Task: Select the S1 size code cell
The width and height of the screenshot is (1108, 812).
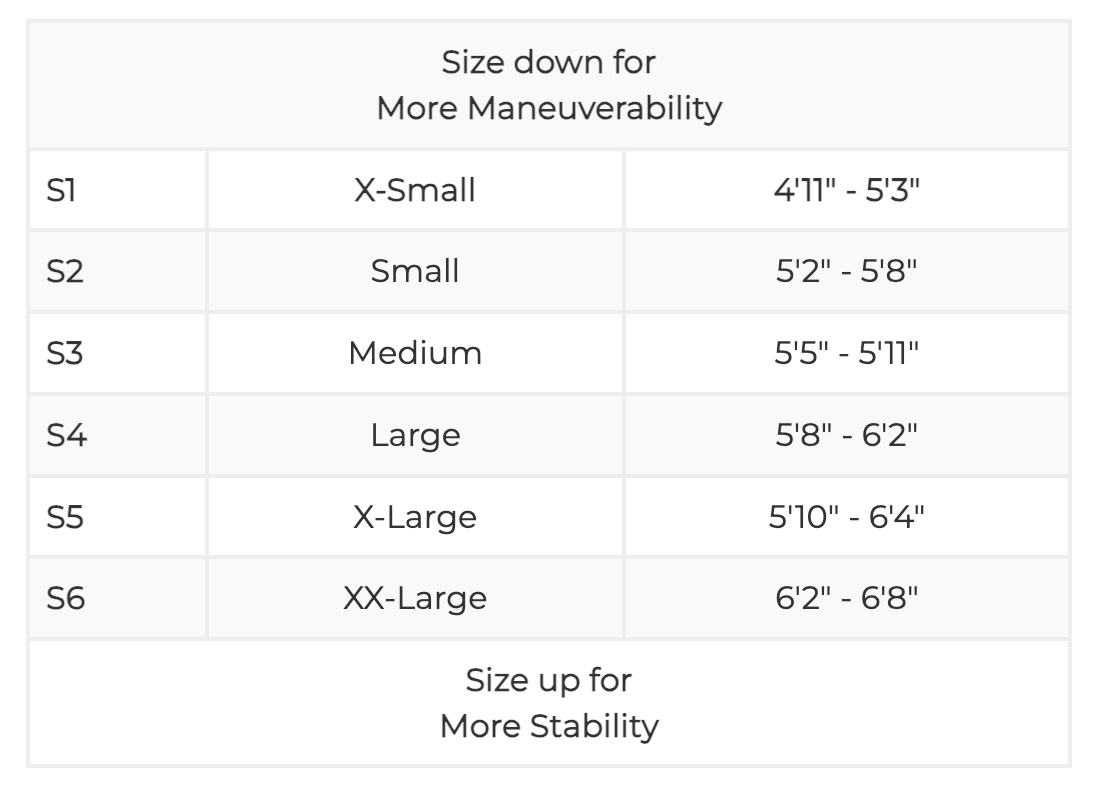Action: [x=62, y=190]
